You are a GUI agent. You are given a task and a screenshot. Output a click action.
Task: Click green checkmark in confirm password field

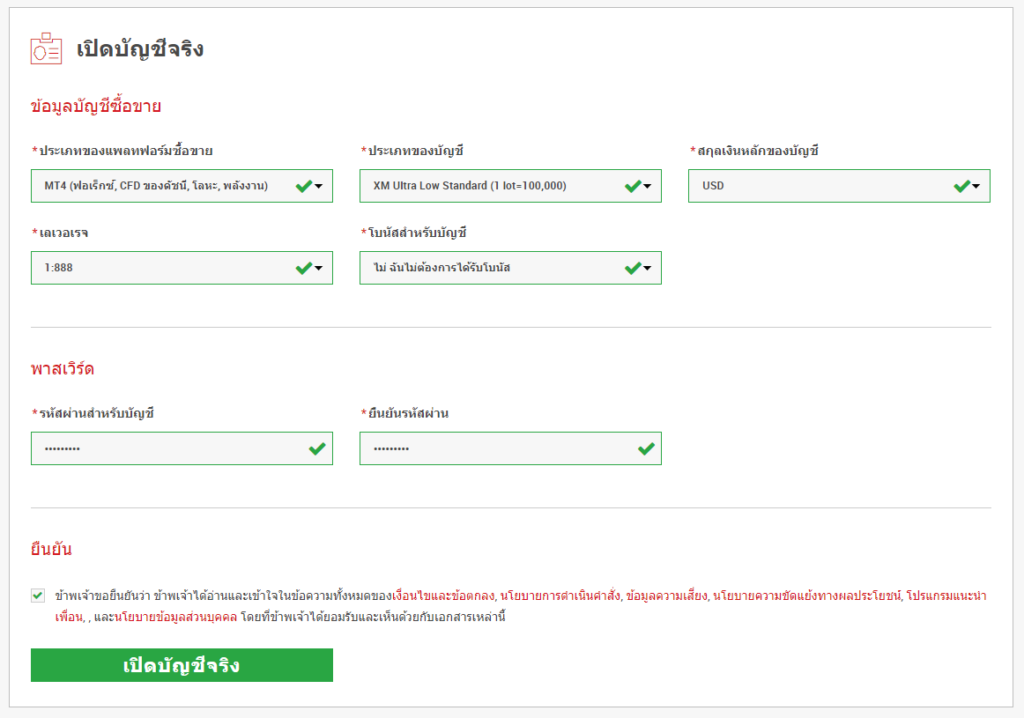pos(646,449)
